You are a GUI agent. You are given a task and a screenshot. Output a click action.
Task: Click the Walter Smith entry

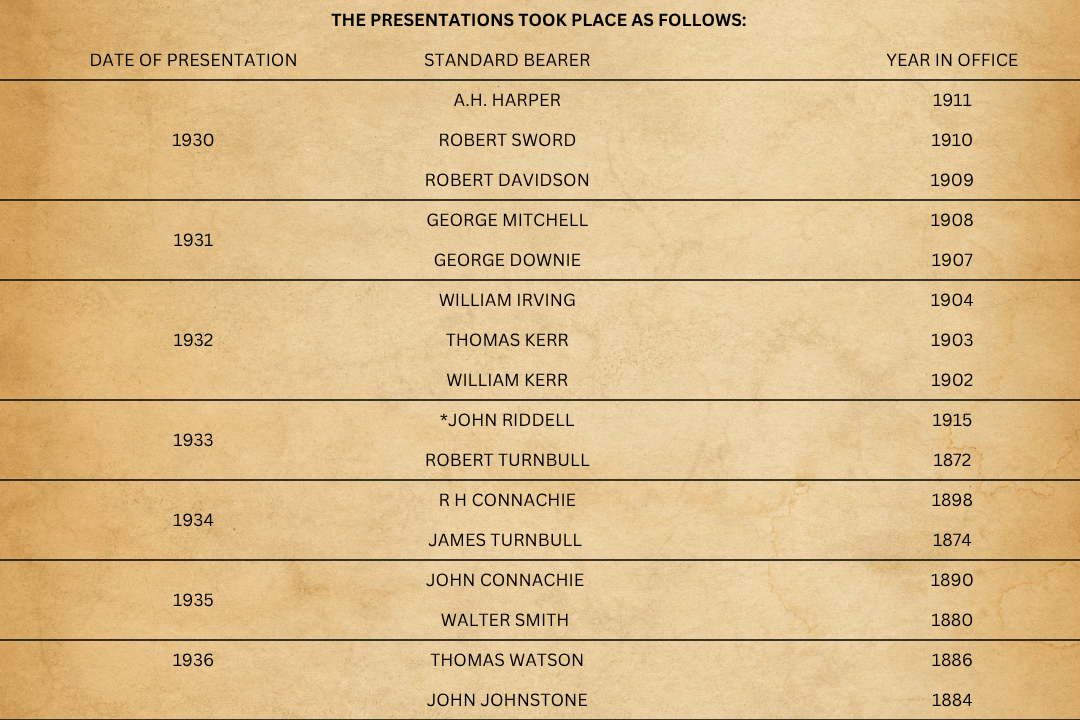coord(507,620)
